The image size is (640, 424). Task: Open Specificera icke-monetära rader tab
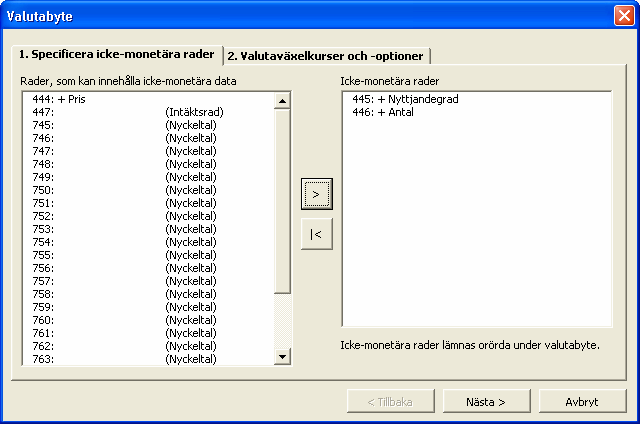point(117,54)
